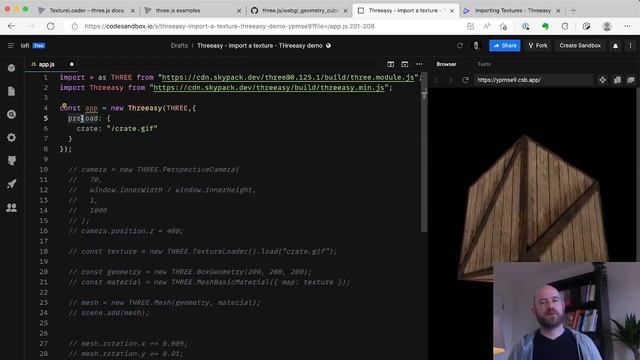Go back in the preview browser

[436, 80]
